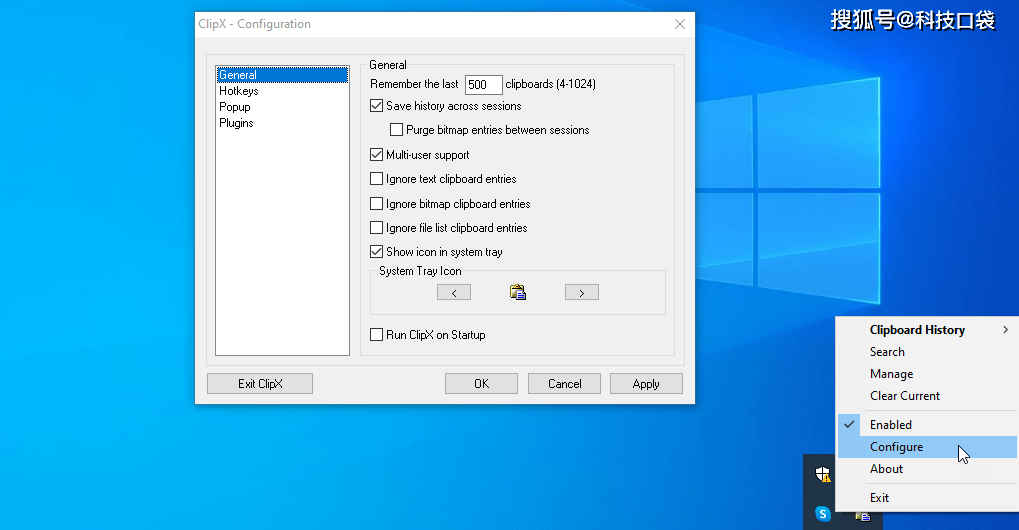
Task: Select Clear Current in the tray menu
Action: [904, 396]
